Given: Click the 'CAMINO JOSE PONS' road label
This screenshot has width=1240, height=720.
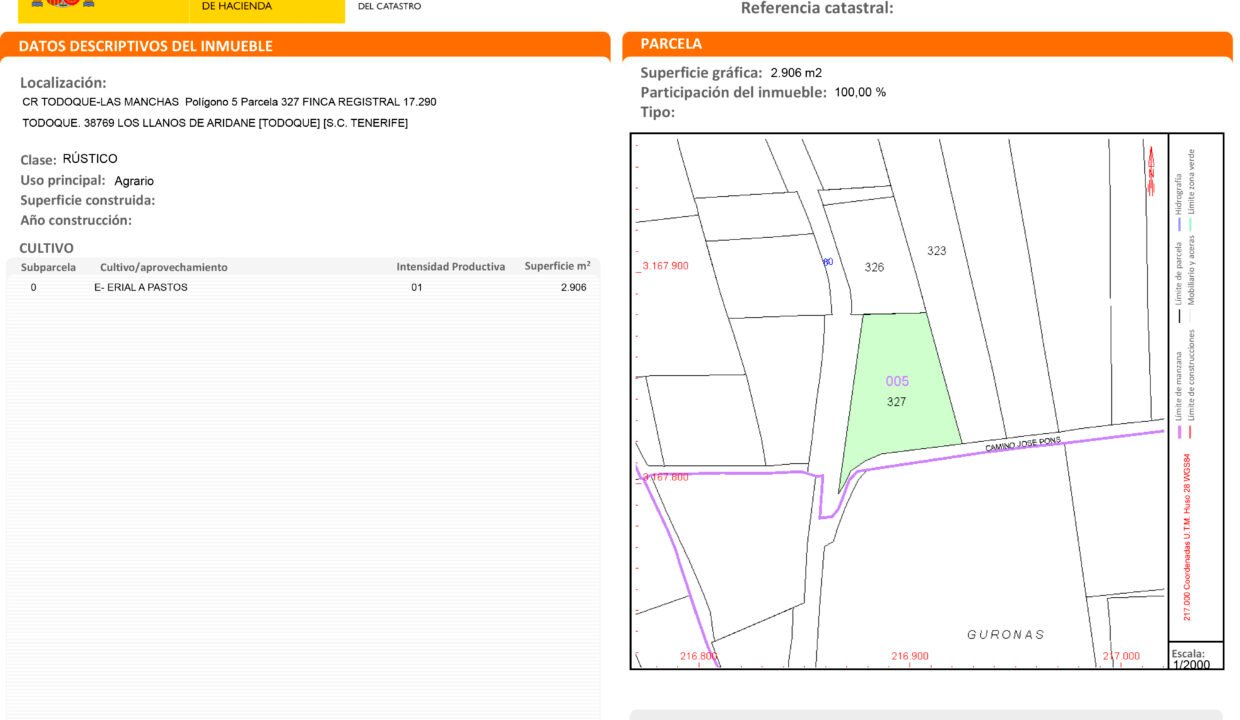Looking at the screenshot, I should [1023, 444].
